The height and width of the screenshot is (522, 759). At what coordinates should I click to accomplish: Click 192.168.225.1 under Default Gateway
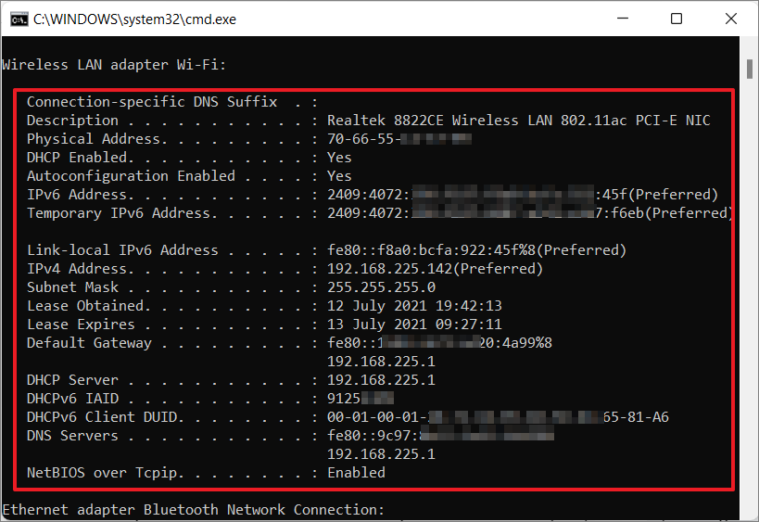(381, 362)
